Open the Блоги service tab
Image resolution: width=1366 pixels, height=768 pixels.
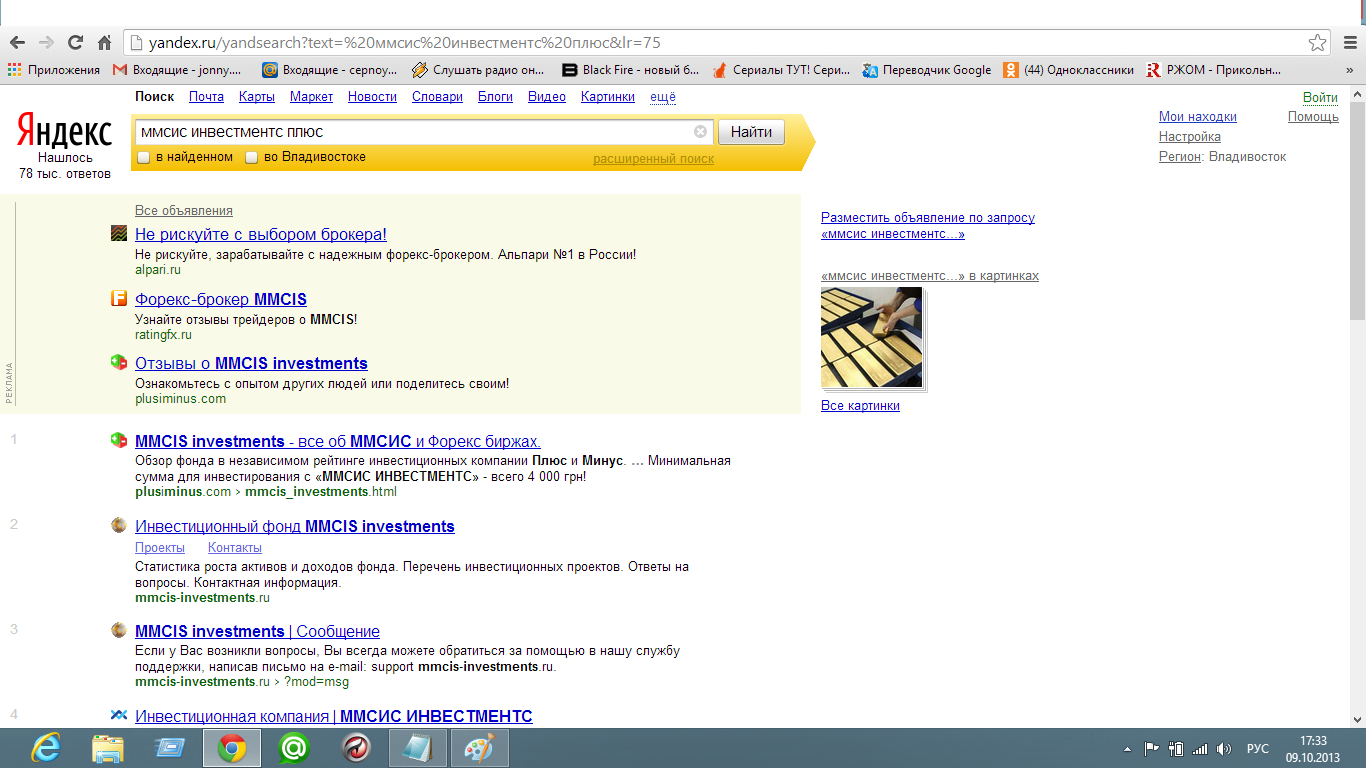495,97
